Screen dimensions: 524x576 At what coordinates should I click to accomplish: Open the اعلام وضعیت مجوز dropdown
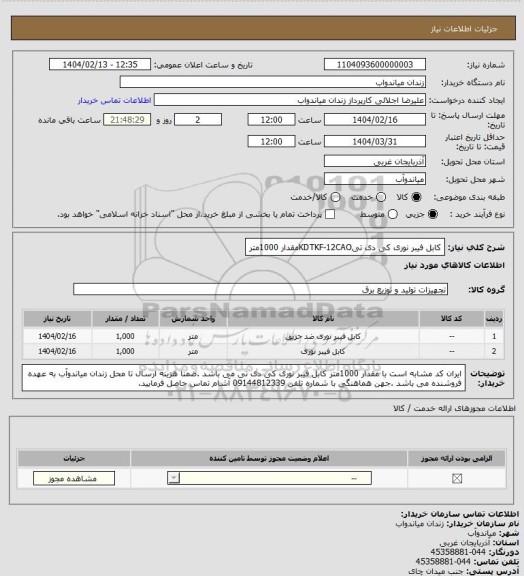pos(269,478)
